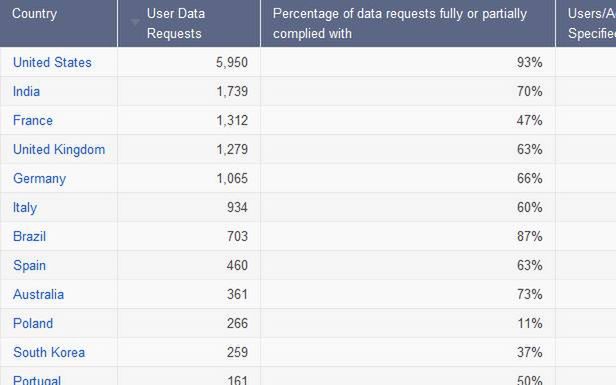Open the Poland country link
Viewport: 616px width, 385px height.
point(33,324)
